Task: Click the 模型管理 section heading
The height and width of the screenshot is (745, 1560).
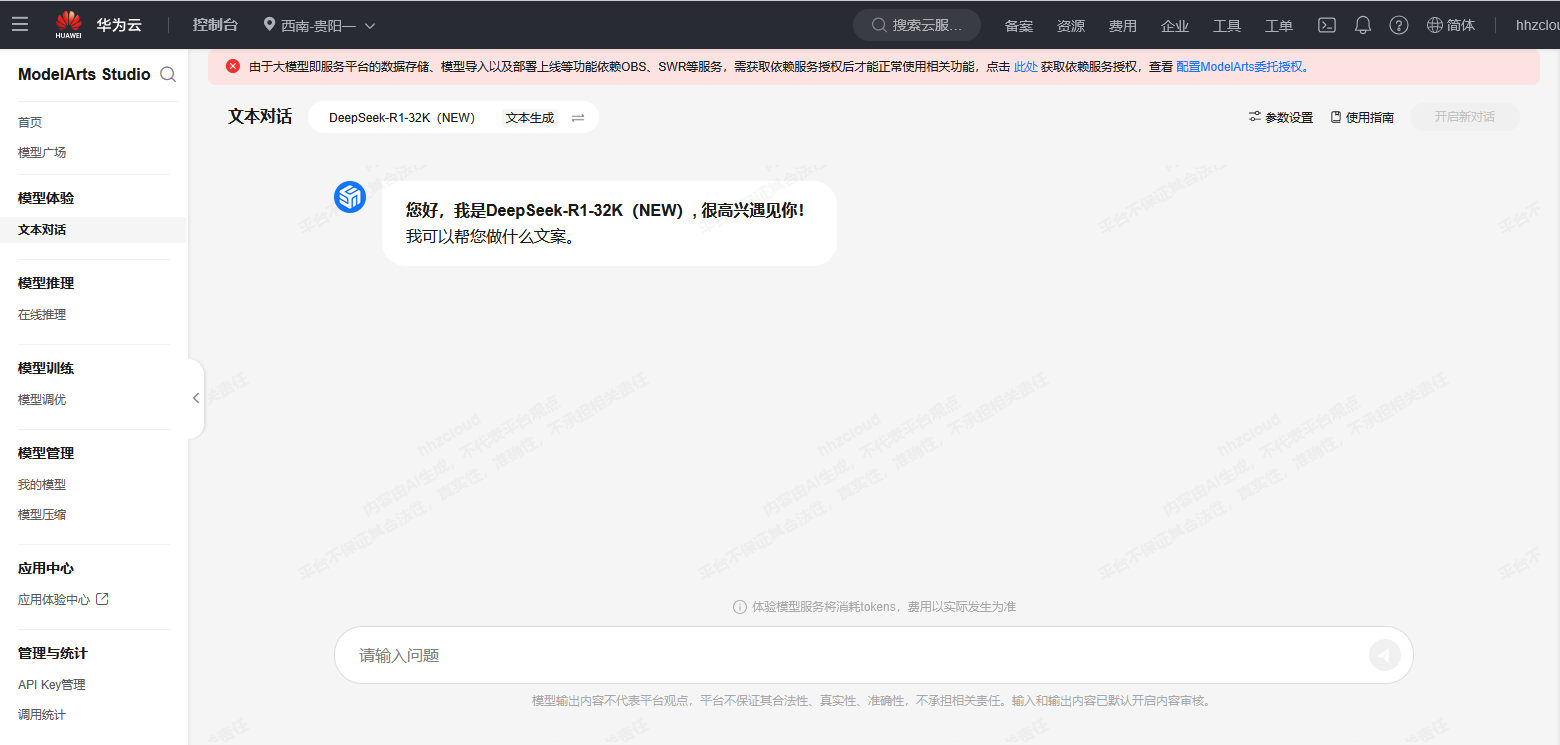Action: pos(46,453)
